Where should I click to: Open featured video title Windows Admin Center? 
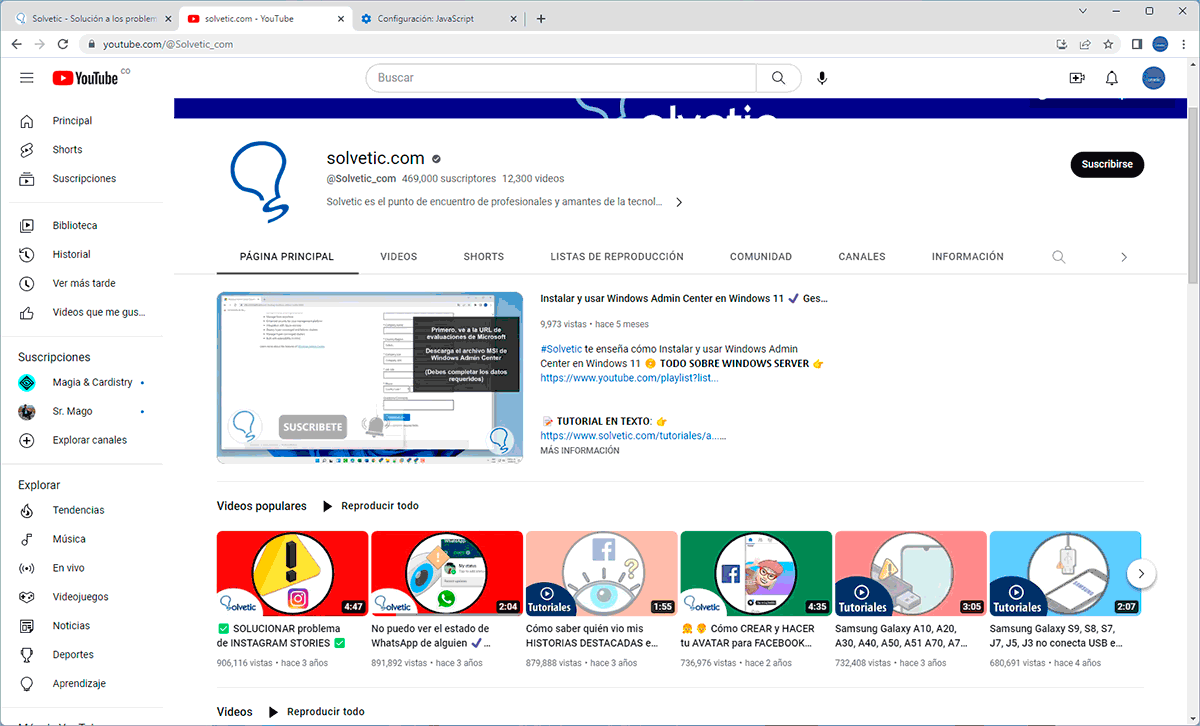684,298
